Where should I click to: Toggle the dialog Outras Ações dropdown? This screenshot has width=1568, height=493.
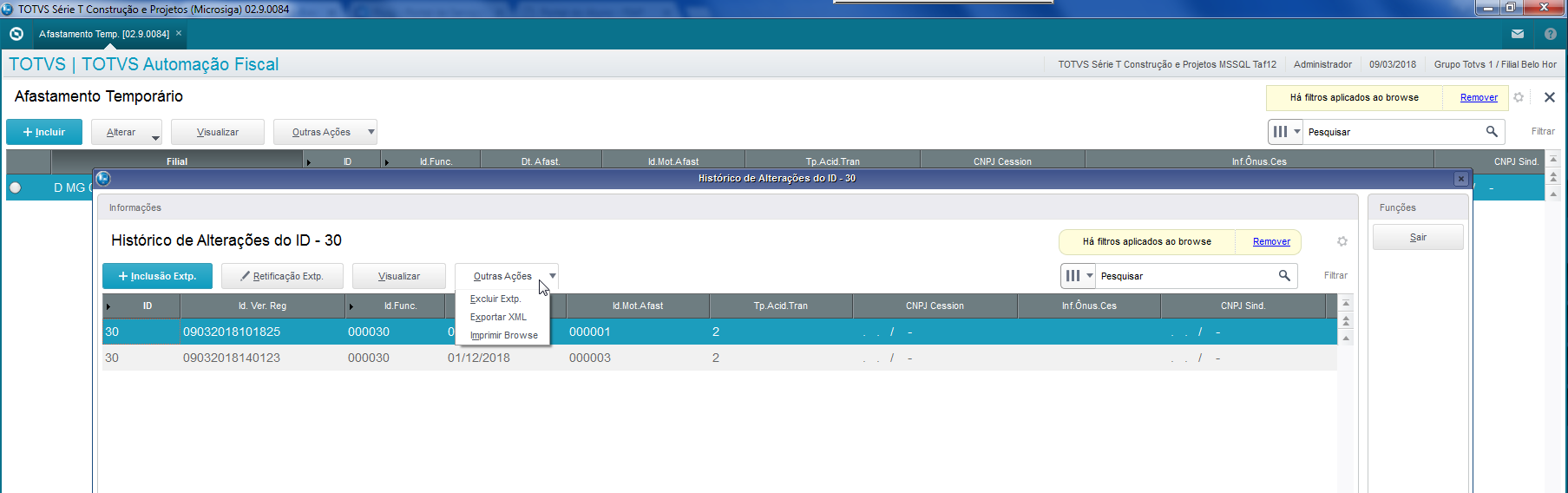coord(507,276)
